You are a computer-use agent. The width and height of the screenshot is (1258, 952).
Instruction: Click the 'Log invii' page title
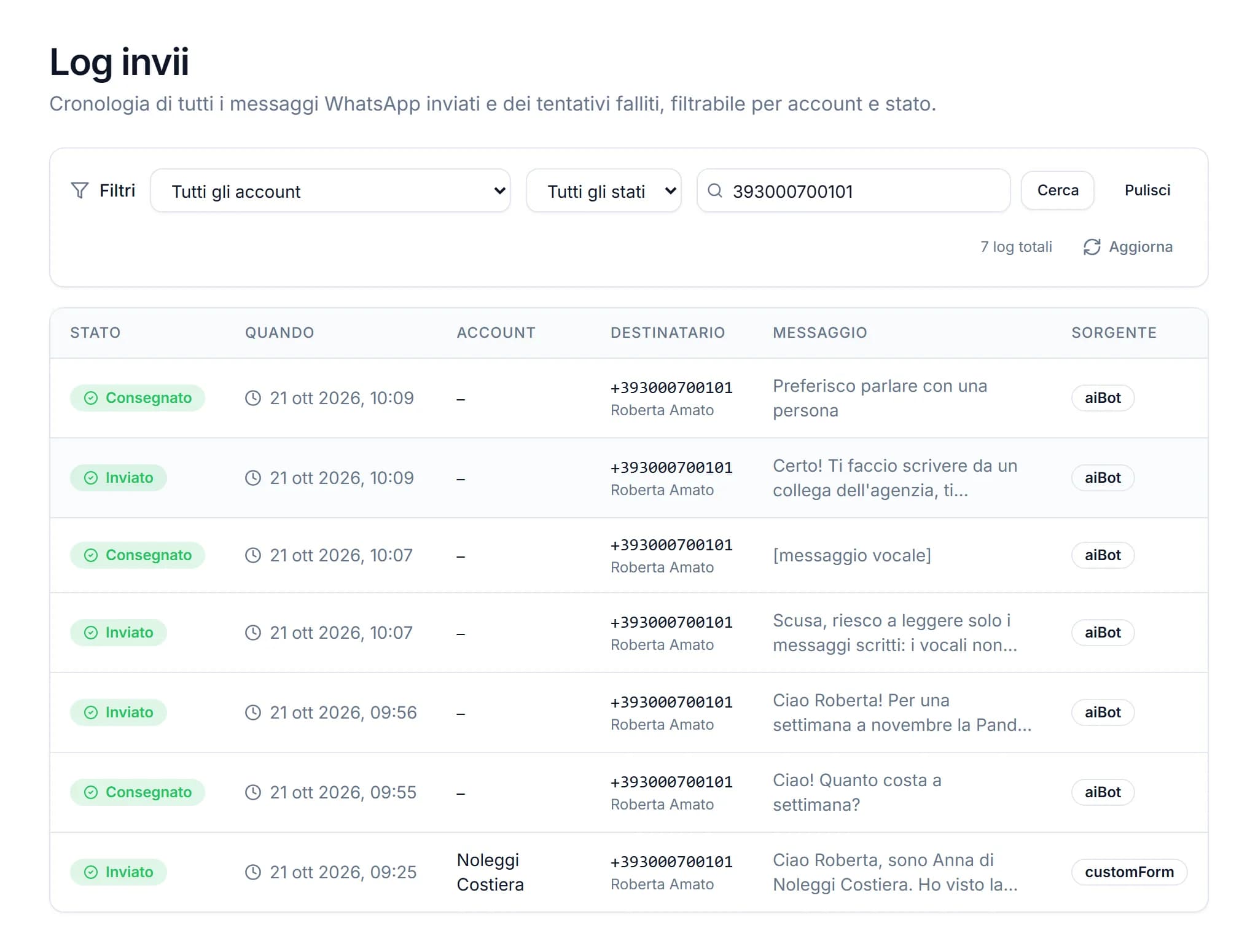click(119, 61)
